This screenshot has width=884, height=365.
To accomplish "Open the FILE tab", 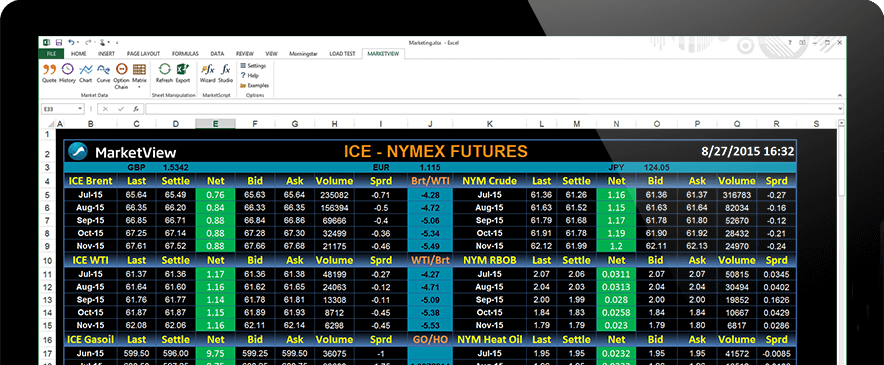I will [51, 54].
